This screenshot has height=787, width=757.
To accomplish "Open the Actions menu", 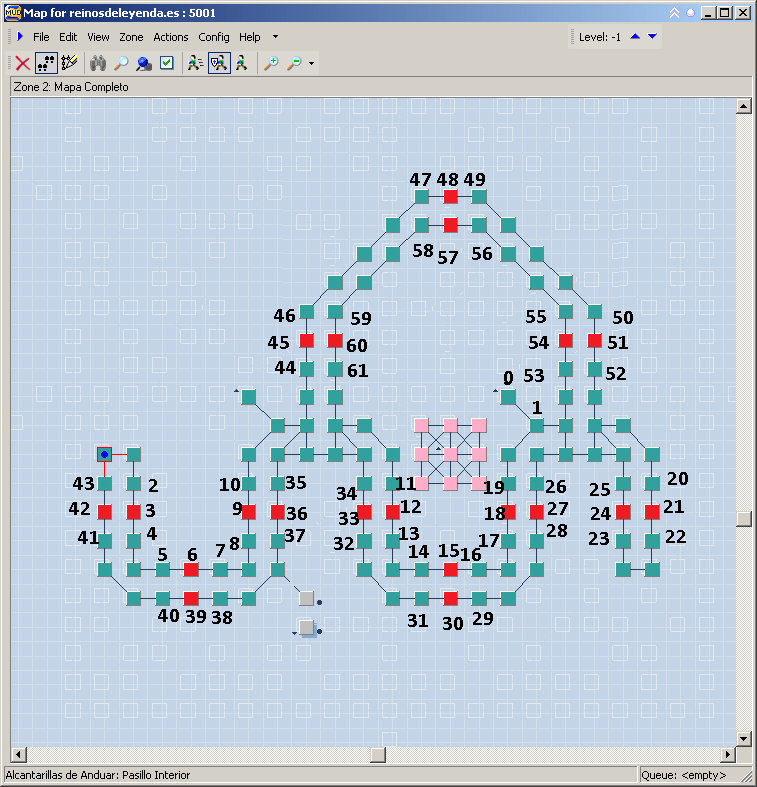I will (x=171, y=37).
